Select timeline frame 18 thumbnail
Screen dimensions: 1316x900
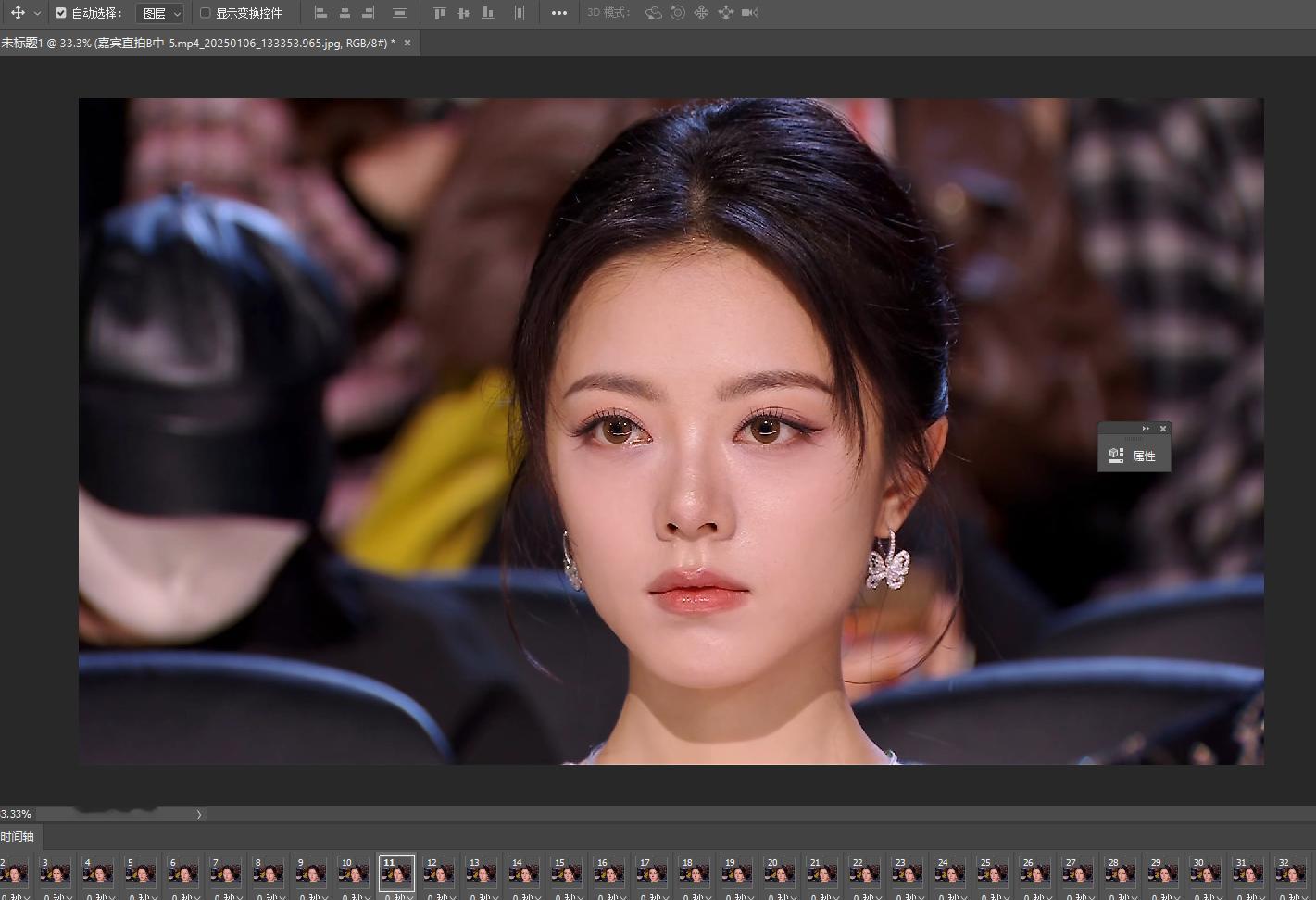(x=695, y=872)
